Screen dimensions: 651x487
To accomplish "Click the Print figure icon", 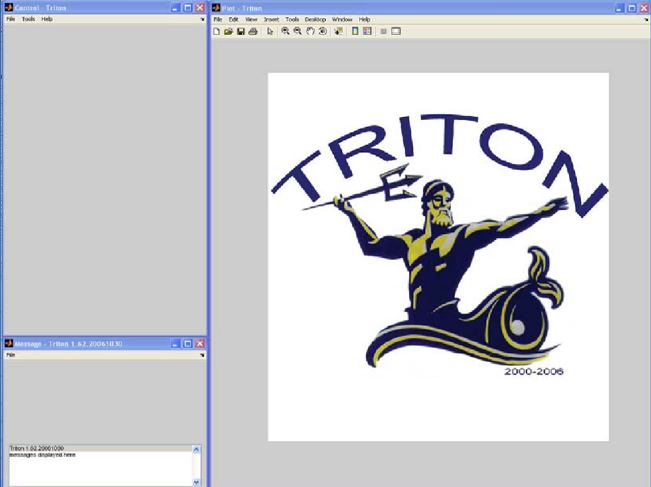I will pos(253,31).
